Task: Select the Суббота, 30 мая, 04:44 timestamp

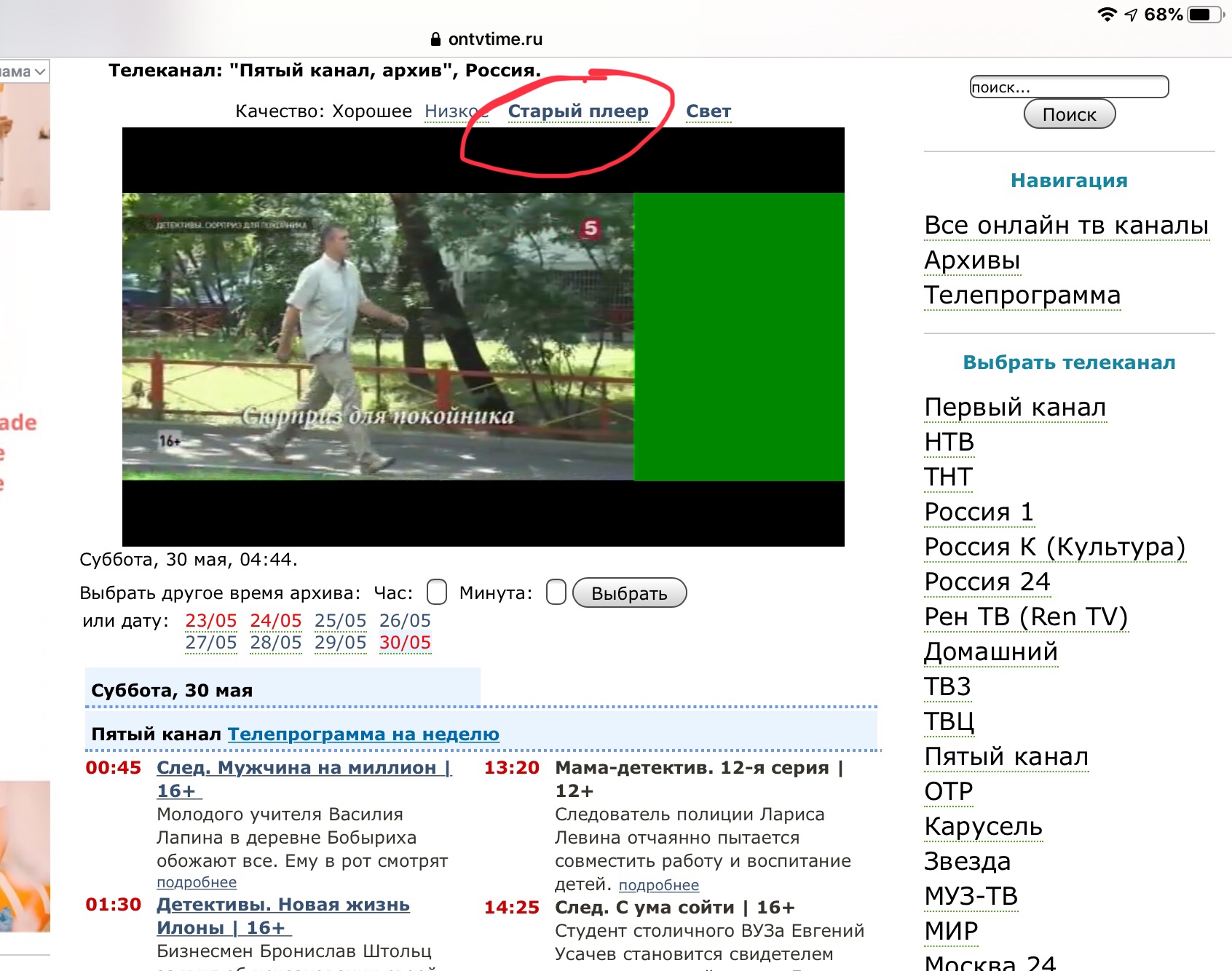Action: (189, 560)
